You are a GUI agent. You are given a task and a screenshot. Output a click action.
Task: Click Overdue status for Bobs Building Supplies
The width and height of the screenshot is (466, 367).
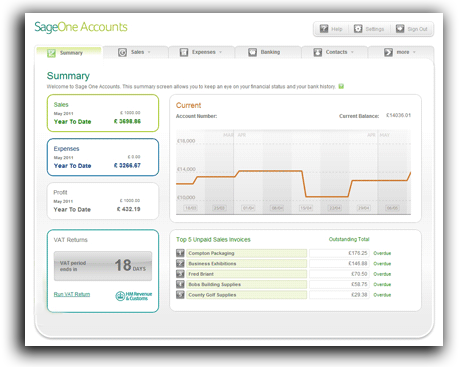click(382, 284)
